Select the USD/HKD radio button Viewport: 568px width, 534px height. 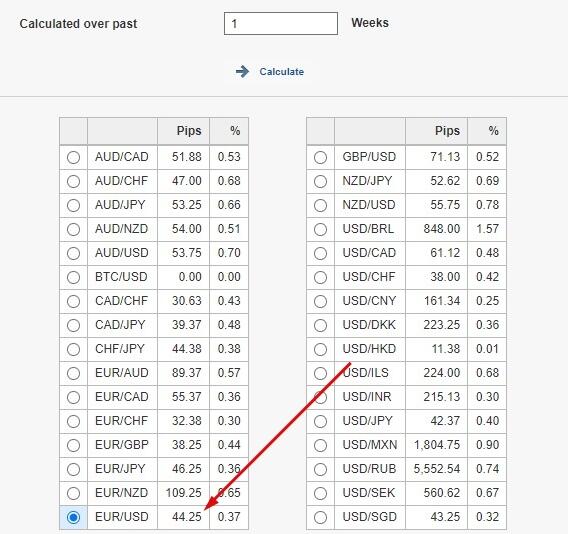pos(320,350)
